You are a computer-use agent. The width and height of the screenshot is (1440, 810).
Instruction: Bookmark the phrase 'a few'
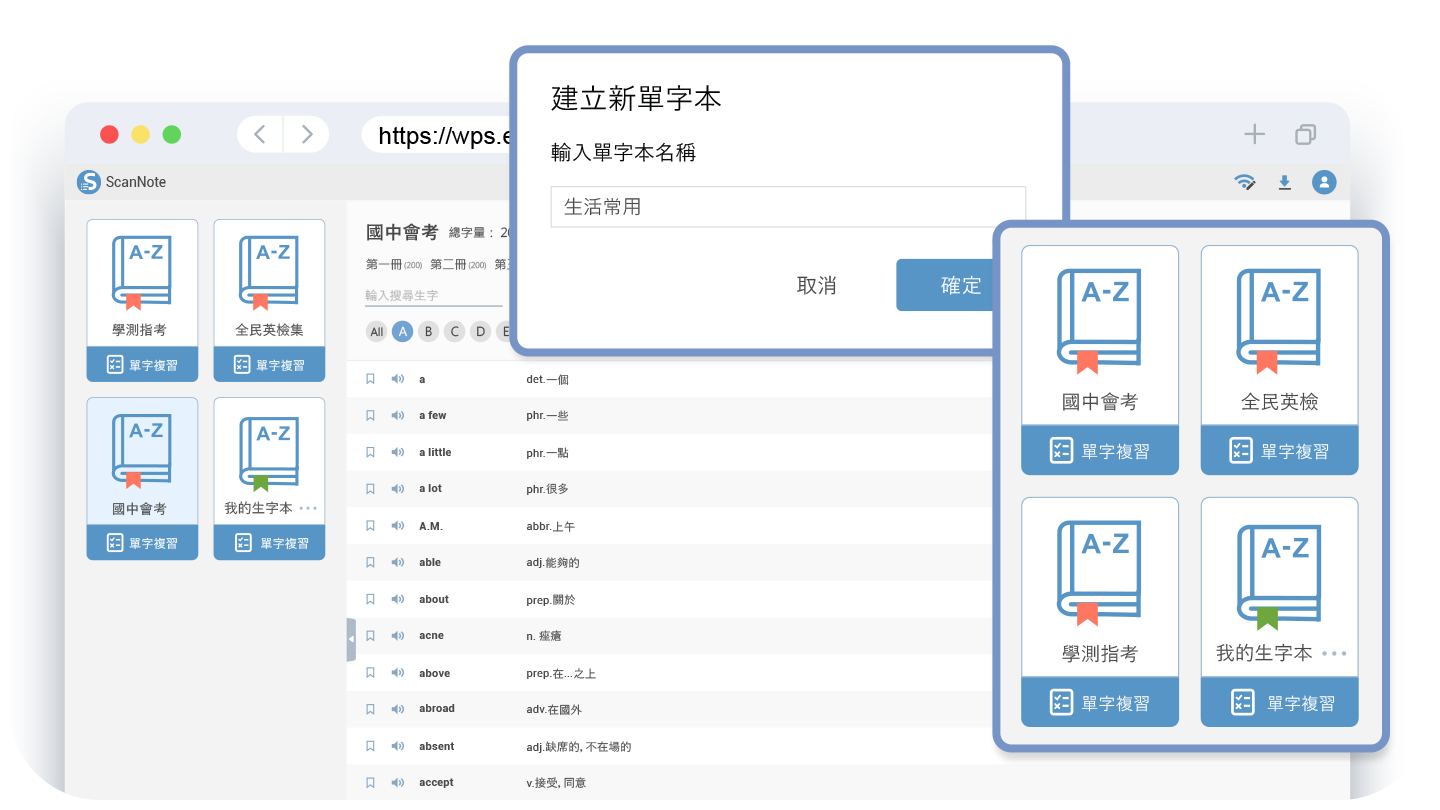(x=370, y=415)
